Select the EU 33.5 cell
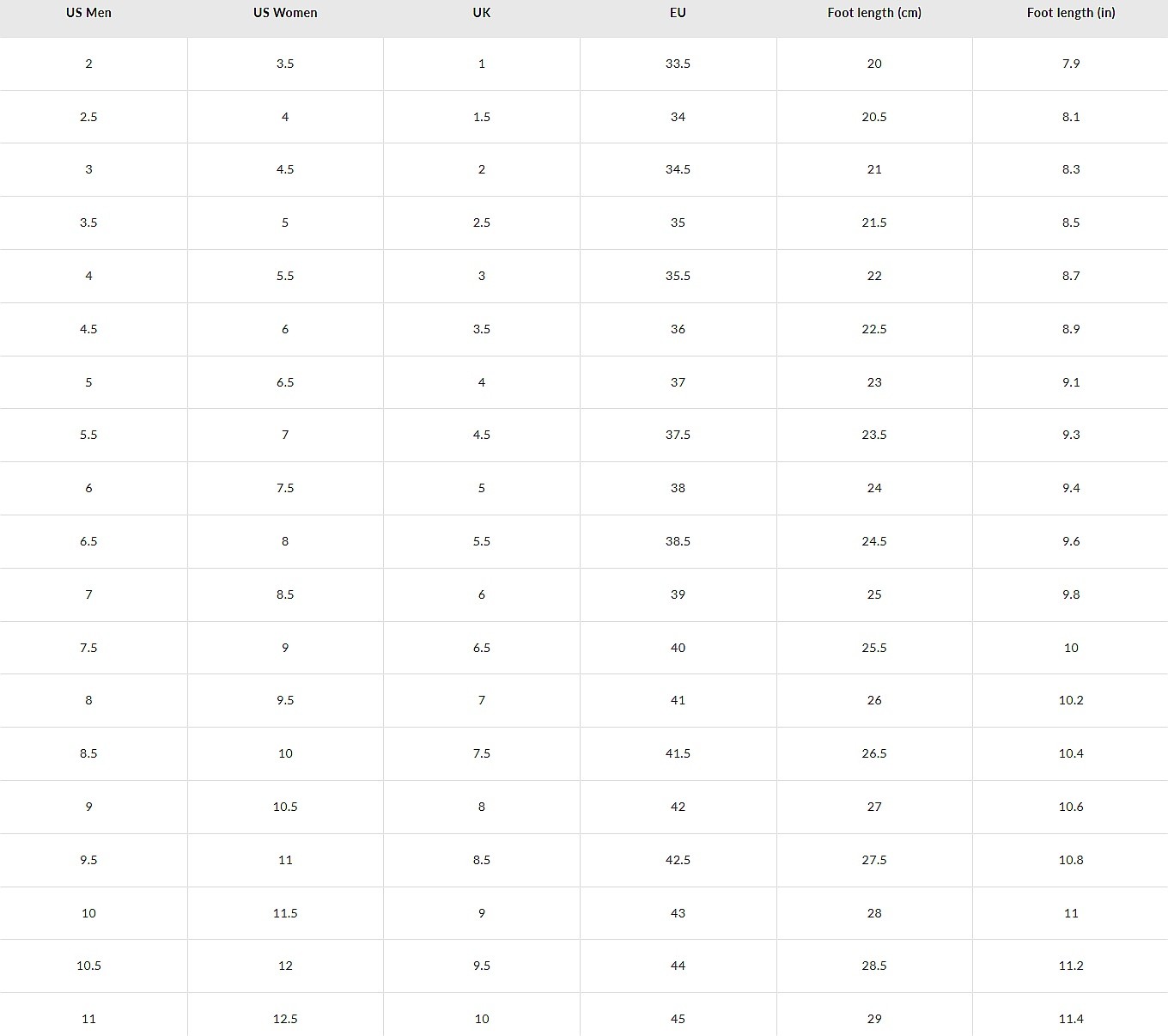Screen dimensions: 1168x1036 [678, 64]
